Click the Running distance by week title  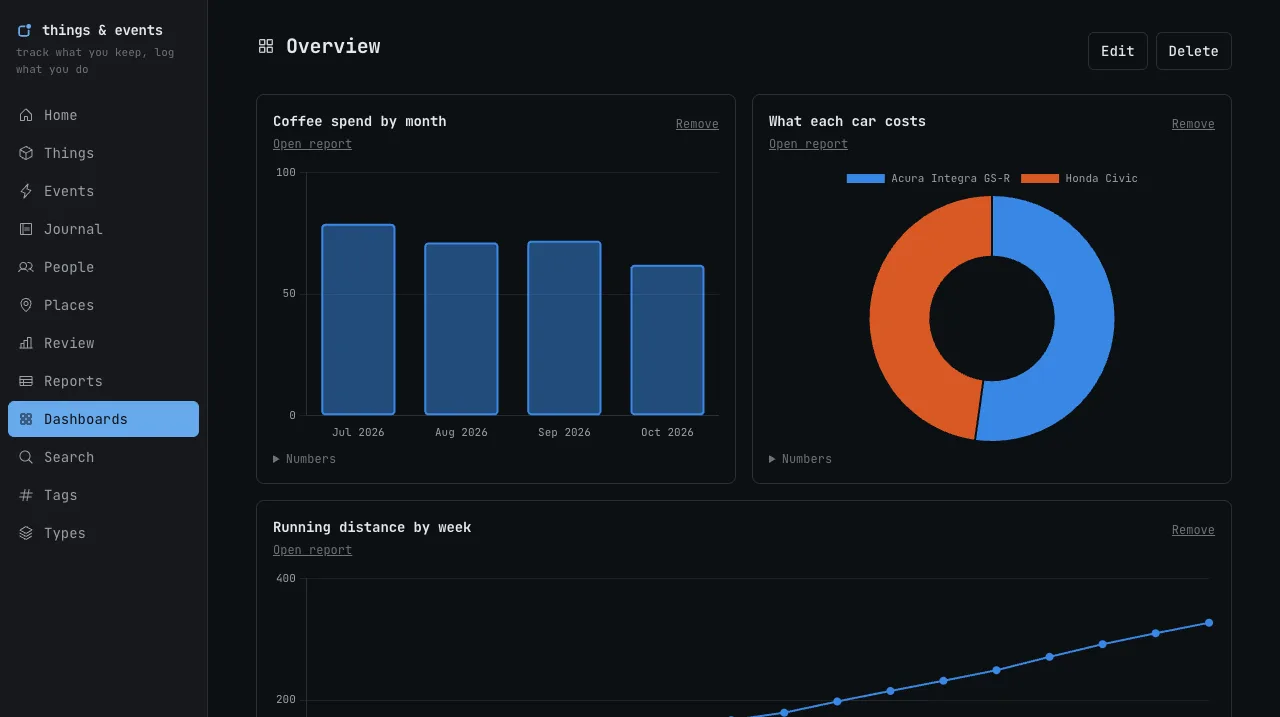(372, 527)
